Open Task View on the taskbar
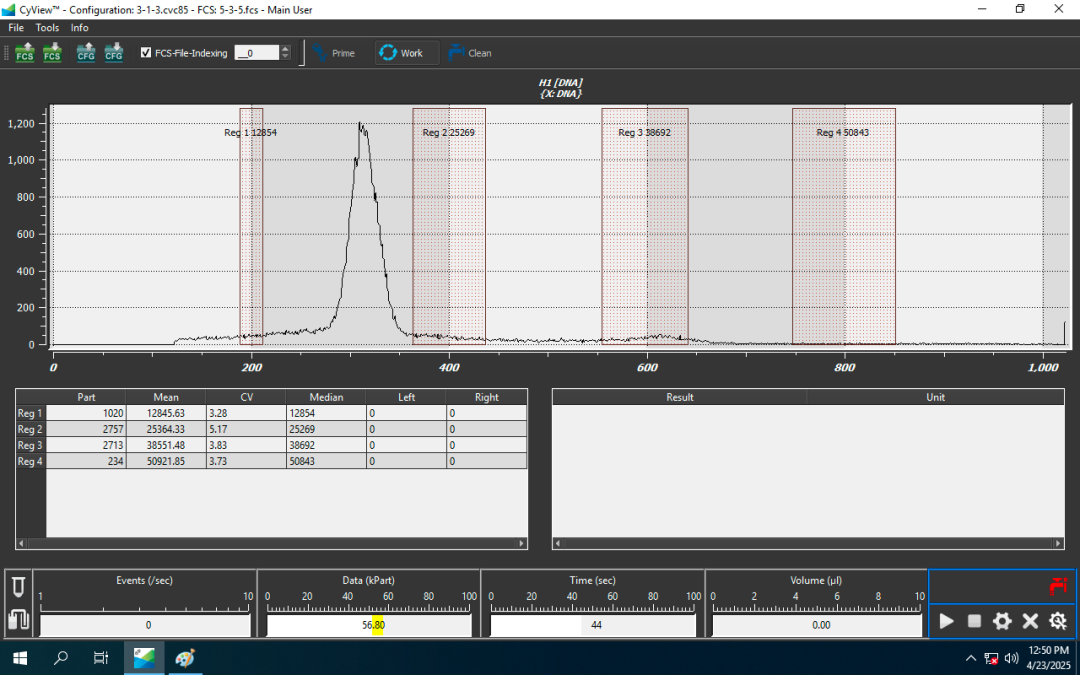 (x=101, y=658)
